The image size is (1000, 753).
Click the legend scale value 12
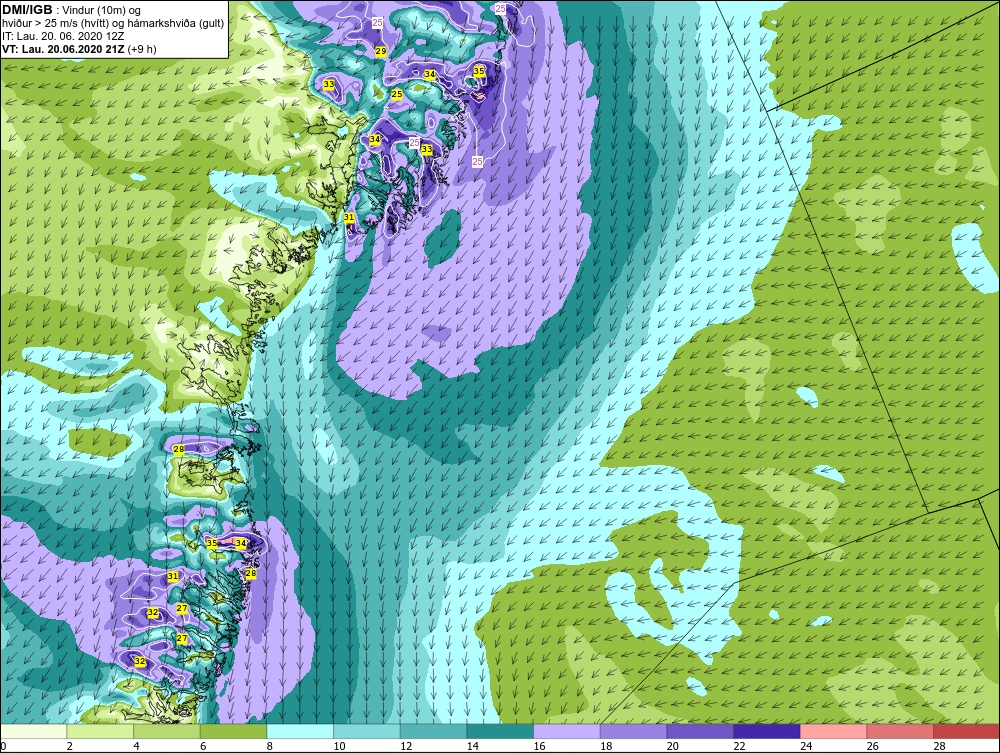click(406, 746)
